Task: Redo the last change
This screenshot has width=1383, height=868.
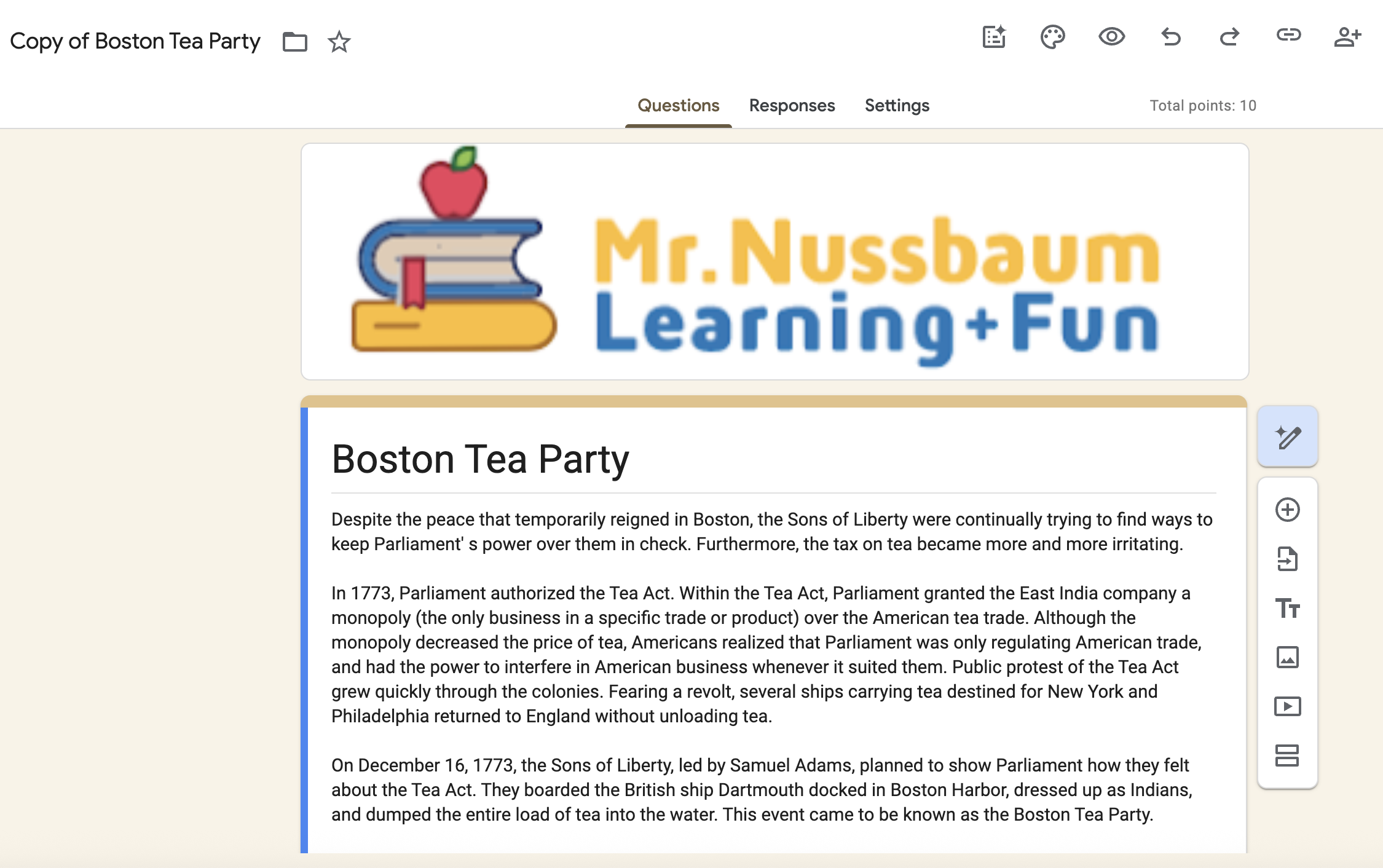Action: click(1229, 37)
